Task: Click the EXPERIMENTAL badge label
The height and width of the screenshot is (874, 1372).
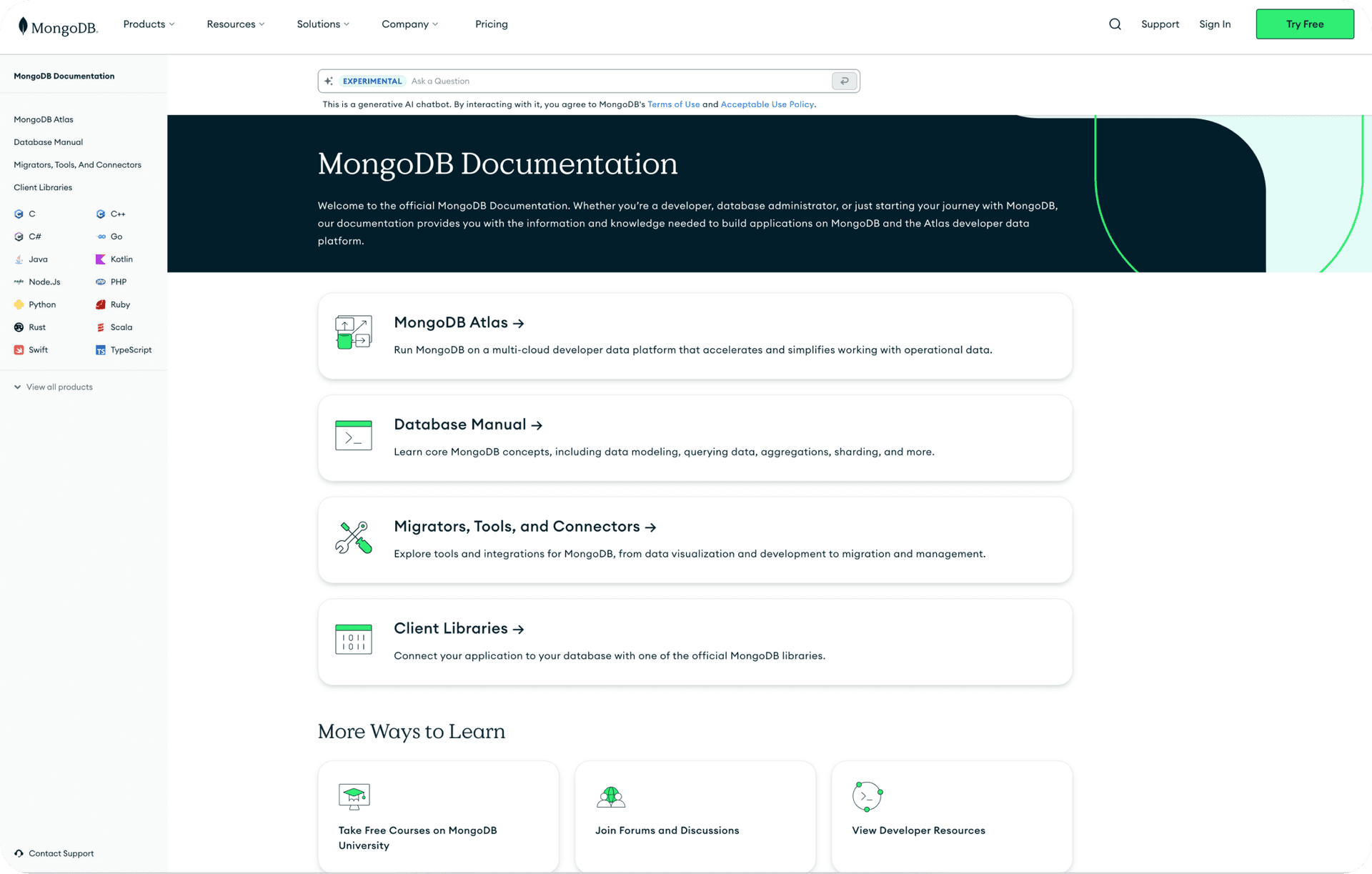Action: click(x=372, y=81)
